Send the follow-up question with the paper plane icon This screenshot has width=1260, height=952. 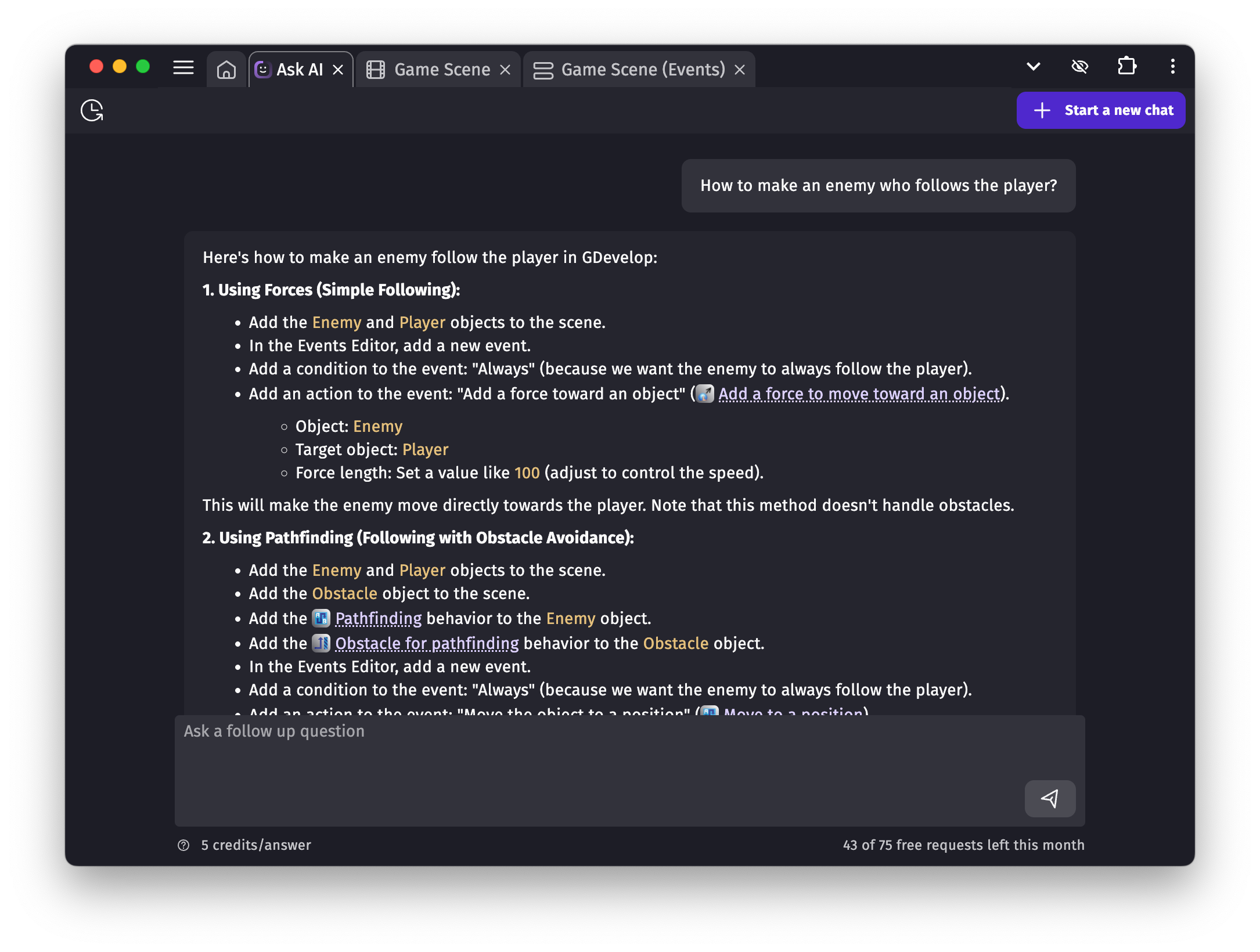1050,799
